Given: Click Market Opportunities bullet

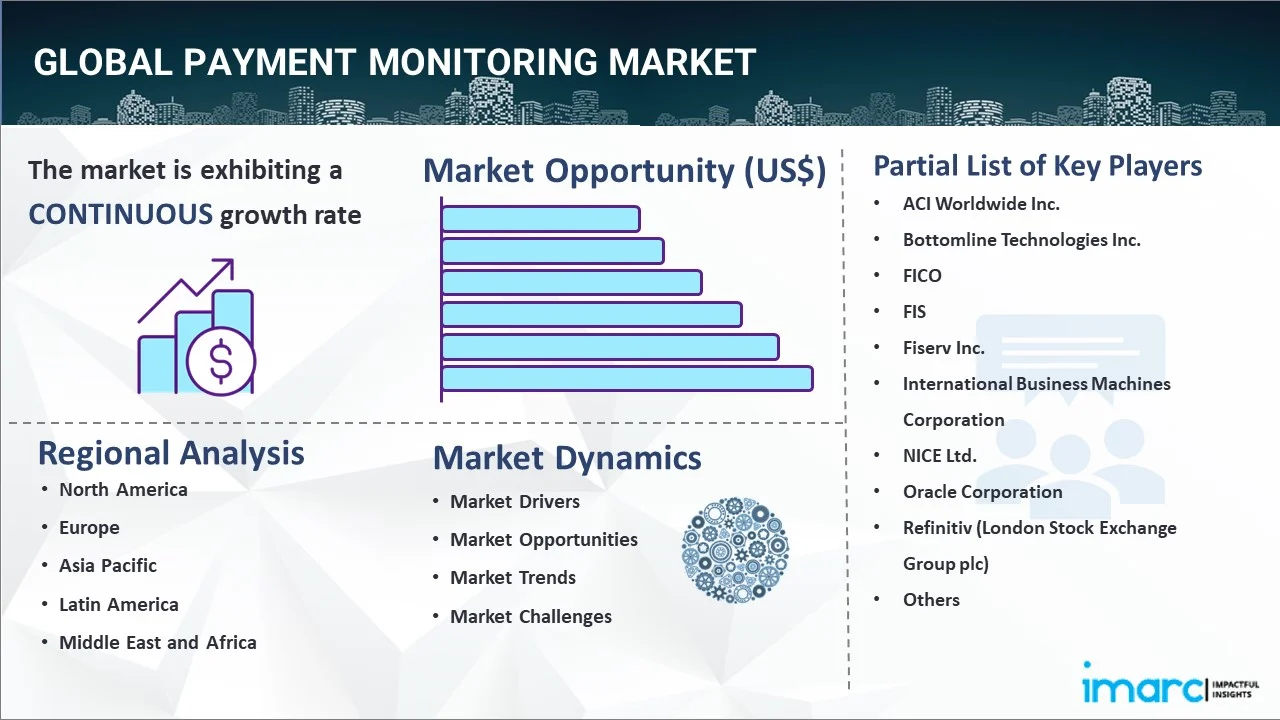Looking at the screenshot, I should click(x=544, y=539).
